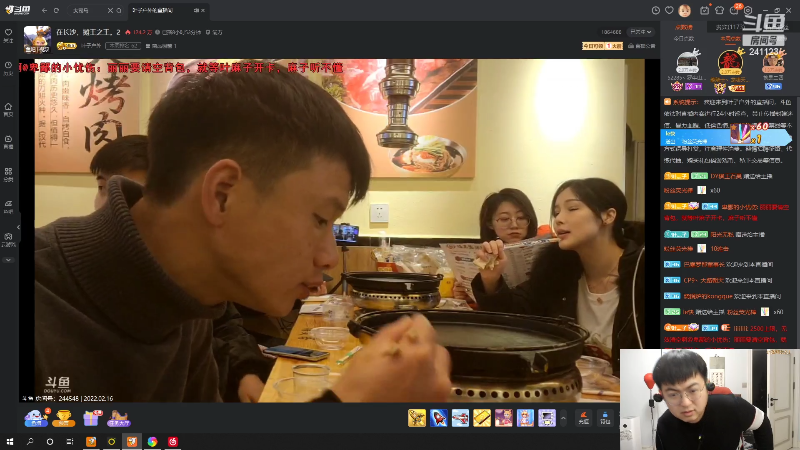Click the recharge button beside gifts
The image size is (800, 450).
pyautogui.click(x=584, y=418)
